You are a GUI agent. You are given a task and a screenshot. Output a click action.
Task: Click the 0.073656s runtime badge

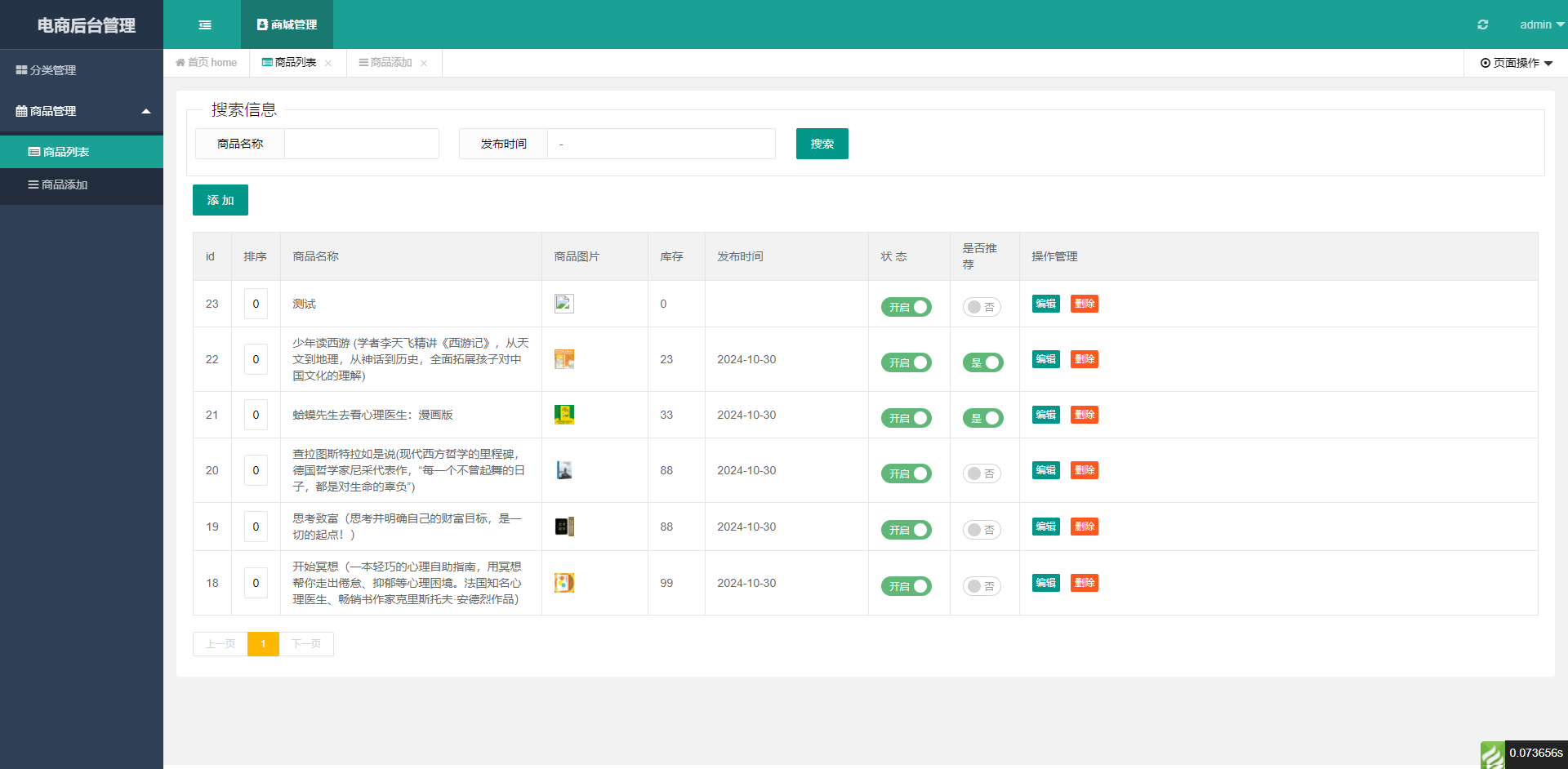tap(1536, 753)
